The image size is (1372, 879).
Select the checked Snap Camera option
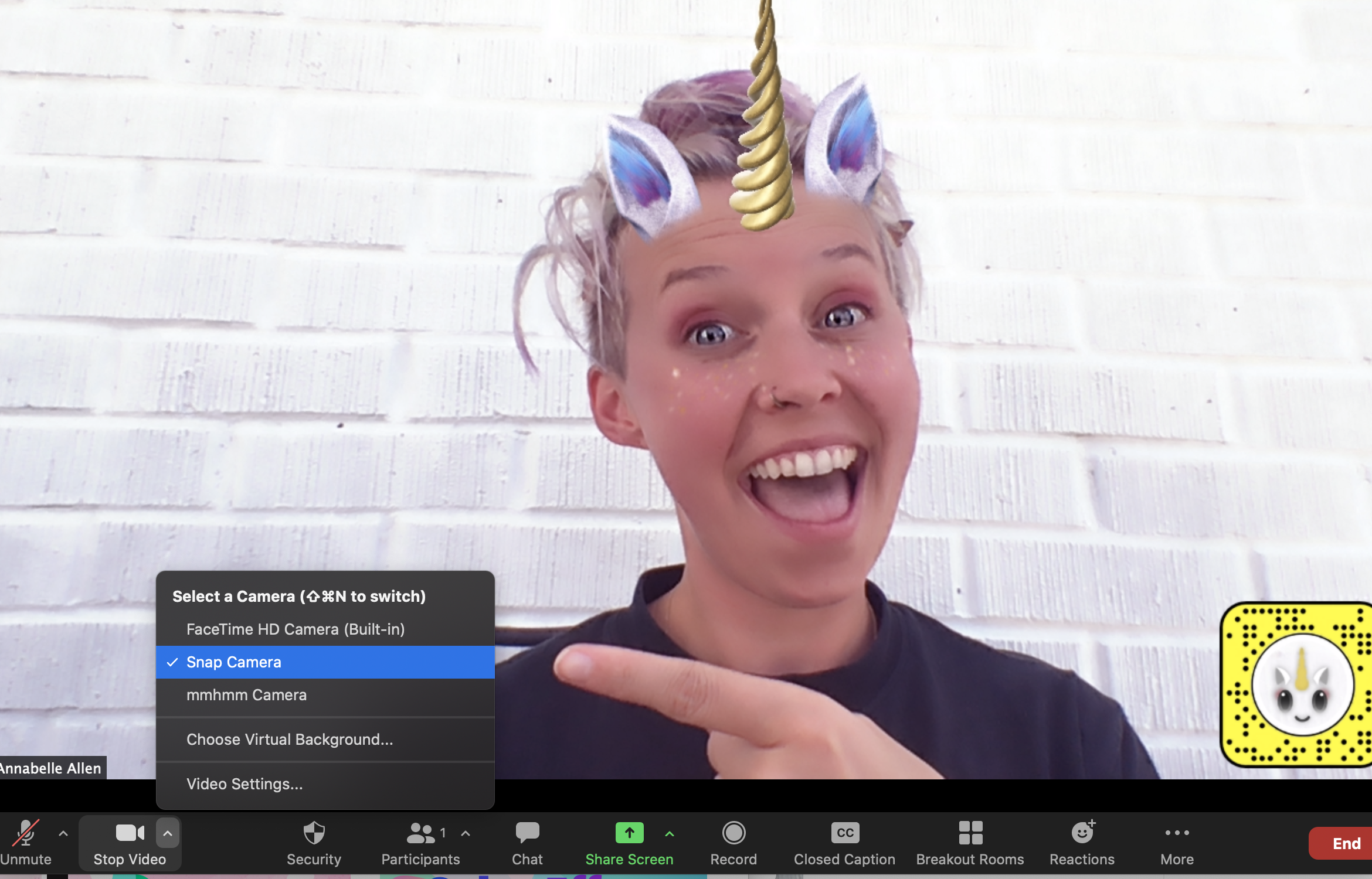(x=234, y=662)
